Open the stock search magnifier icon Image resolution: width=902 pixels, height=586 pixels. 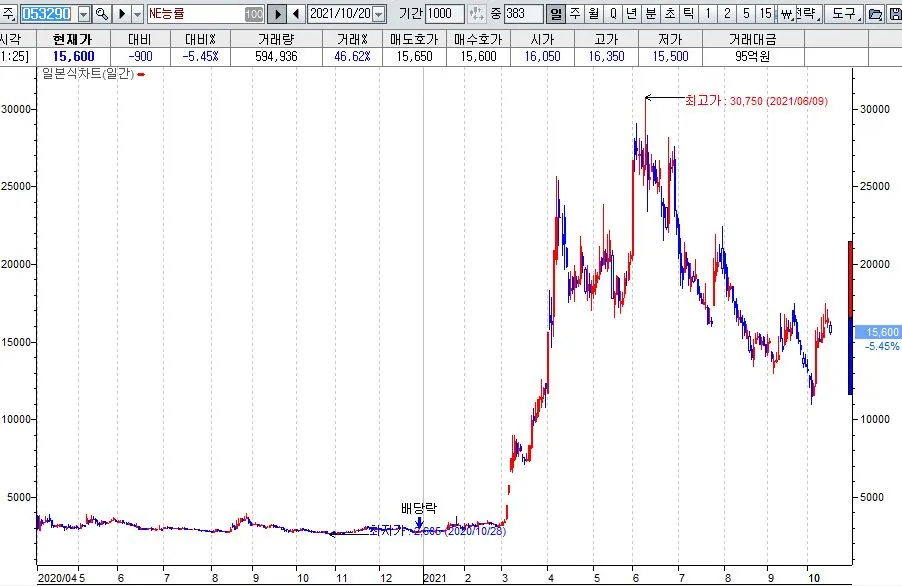102,13
